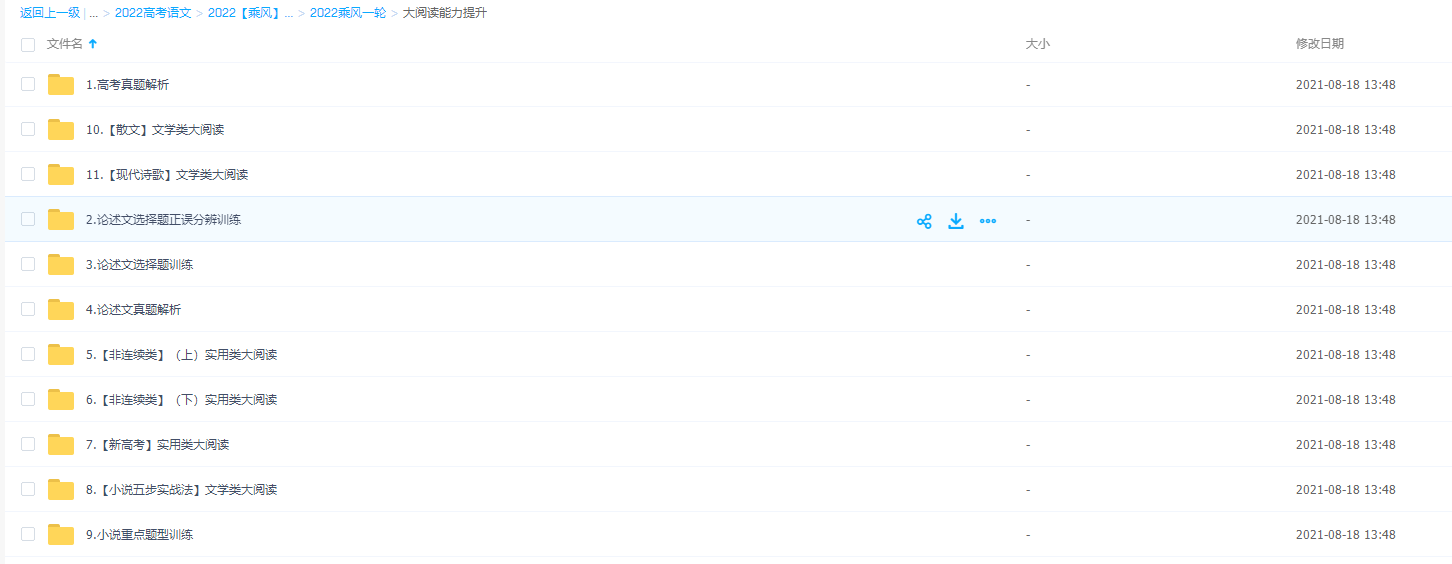Navigate to the 2022乘风一轮 breadcrumb
The height and width of the screenshot is (564, 1452).
click(x=348, y=13)
